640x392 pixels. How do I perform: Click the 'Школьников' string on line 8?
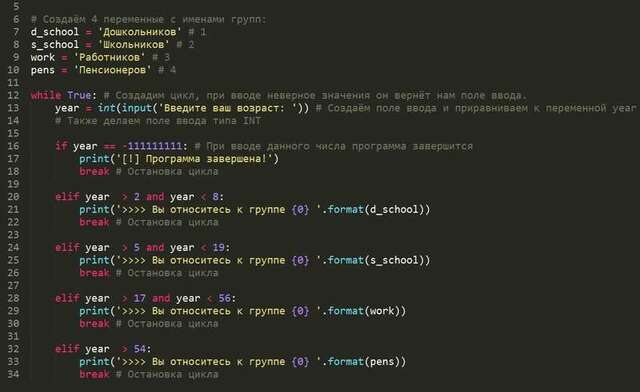pyautogui.click(x=133, y=45)
